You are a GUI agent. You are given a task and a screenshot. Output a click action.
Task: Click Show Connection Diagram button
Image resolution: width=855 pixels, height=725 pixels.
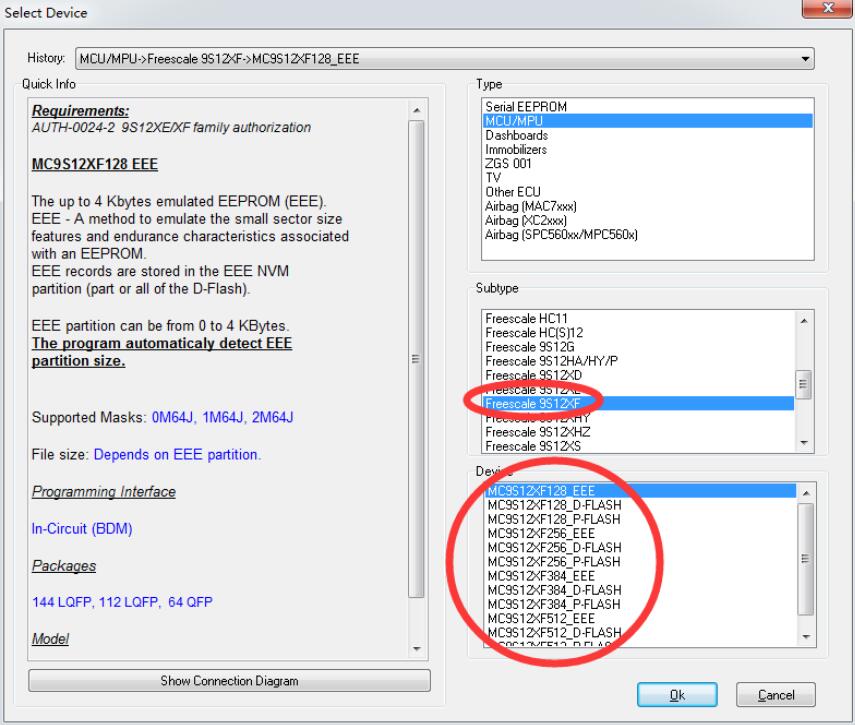click(229, 681)
